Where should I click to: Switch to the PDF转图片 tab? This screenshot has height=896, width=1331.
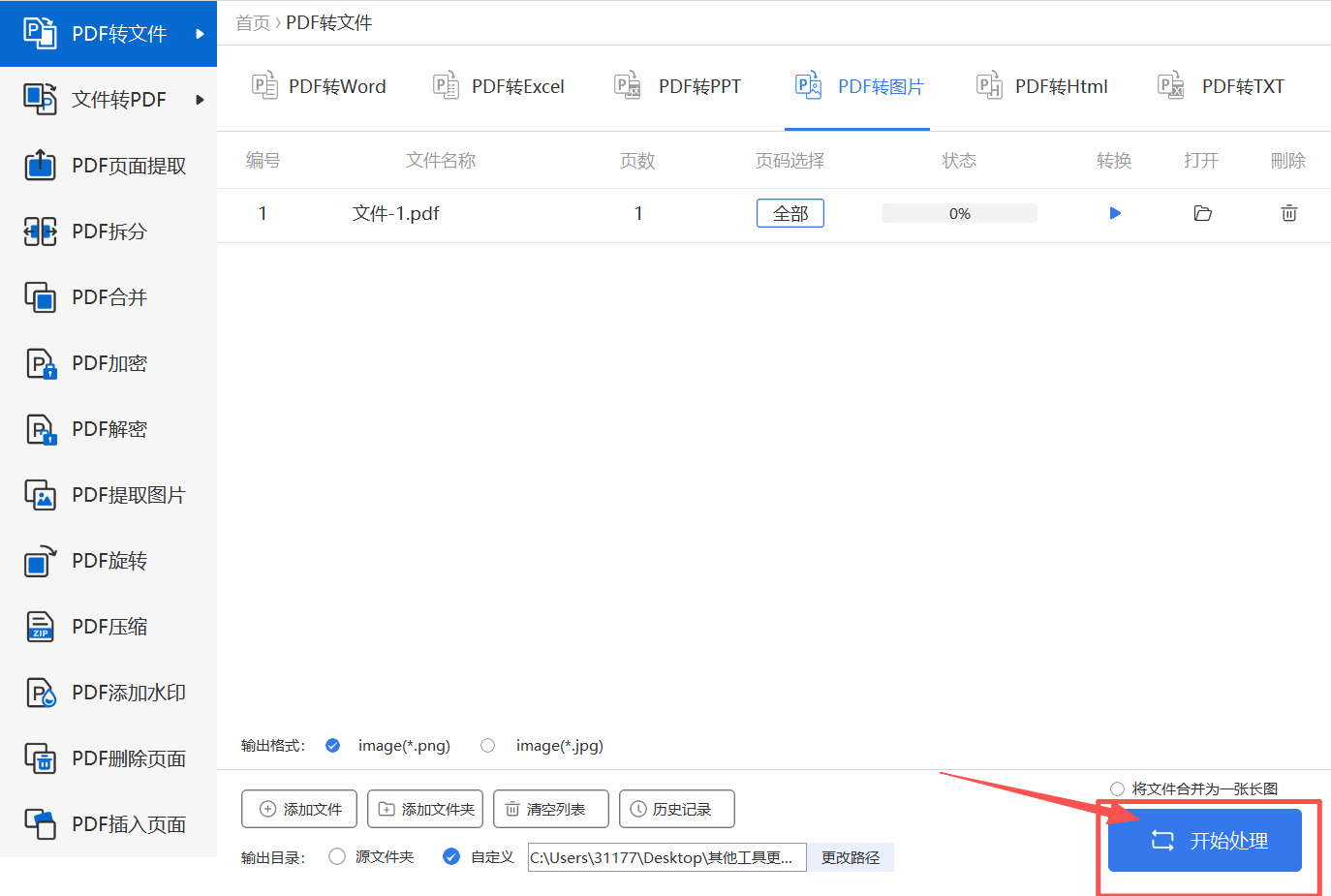[859, 86]
